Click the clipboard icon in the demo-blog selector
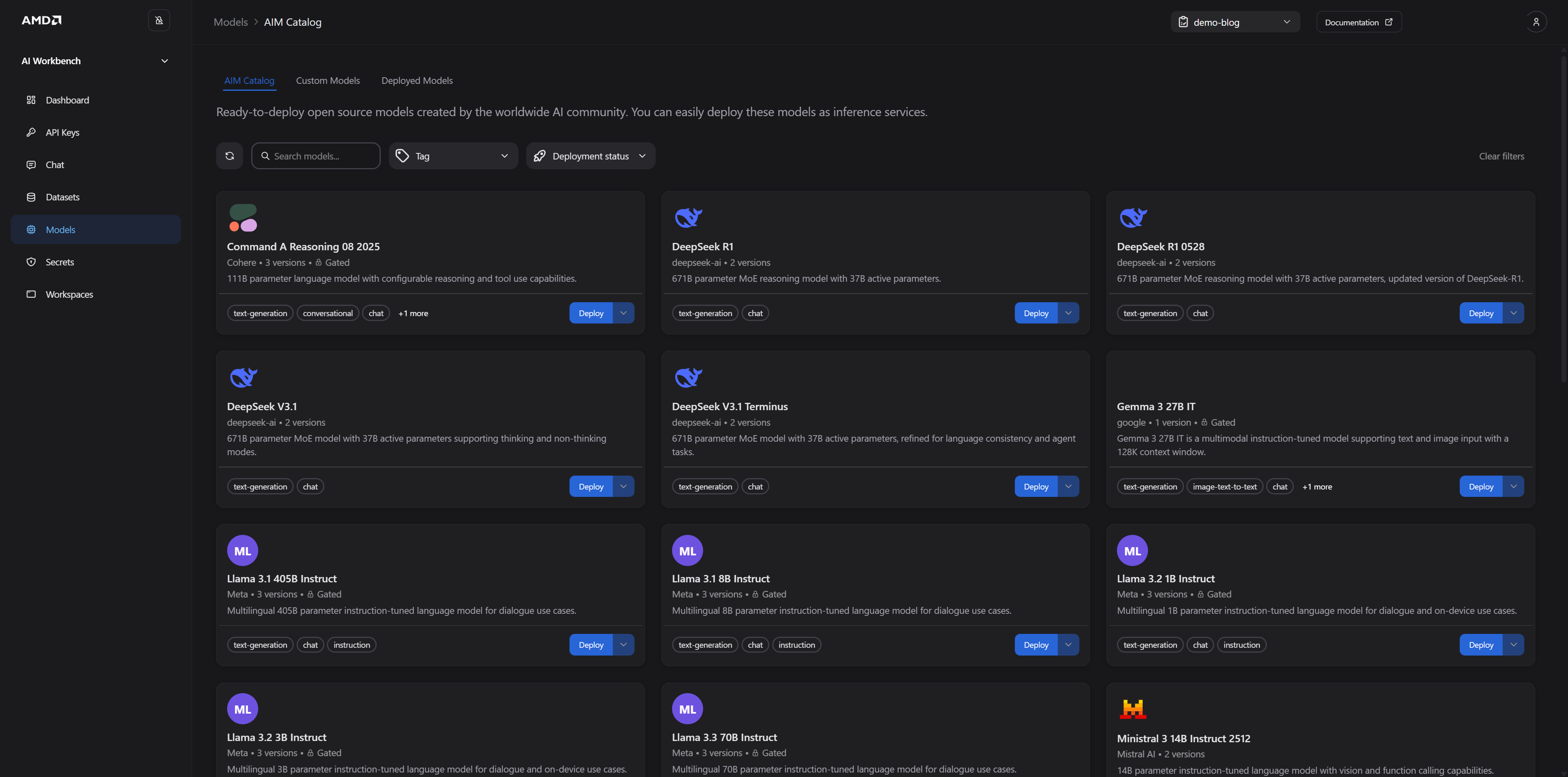Viewport: 1568px width, 777px height. point(1183,22)
